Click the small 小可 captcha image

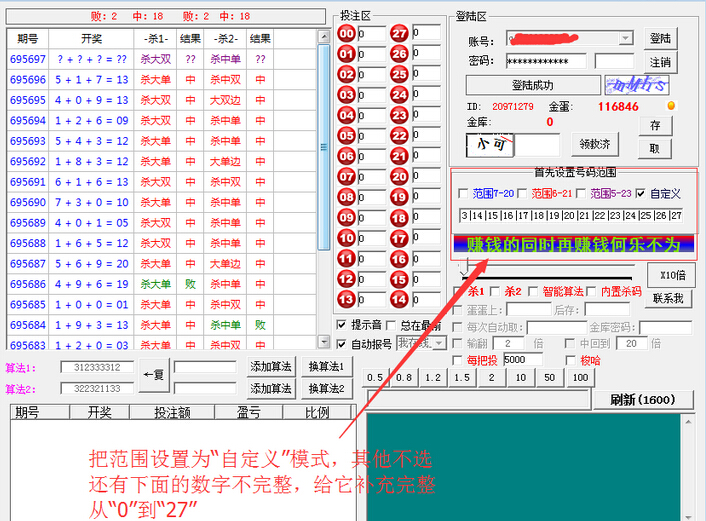coord(490,145)
